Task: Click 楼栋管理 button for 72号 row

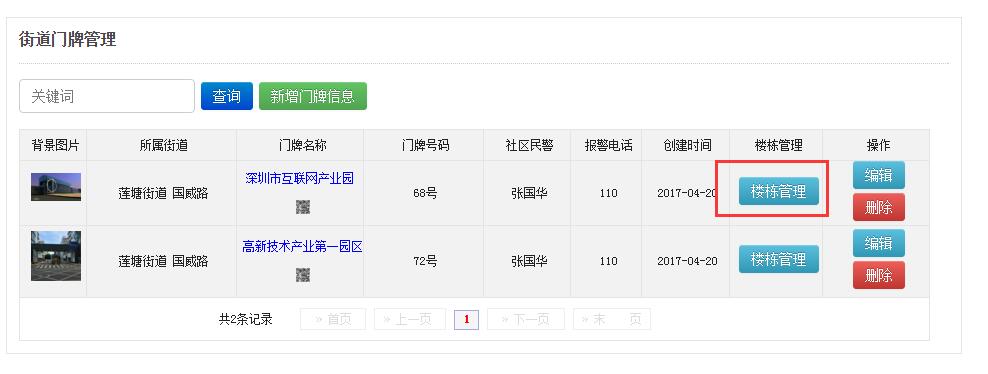Action: pos(779,259)
